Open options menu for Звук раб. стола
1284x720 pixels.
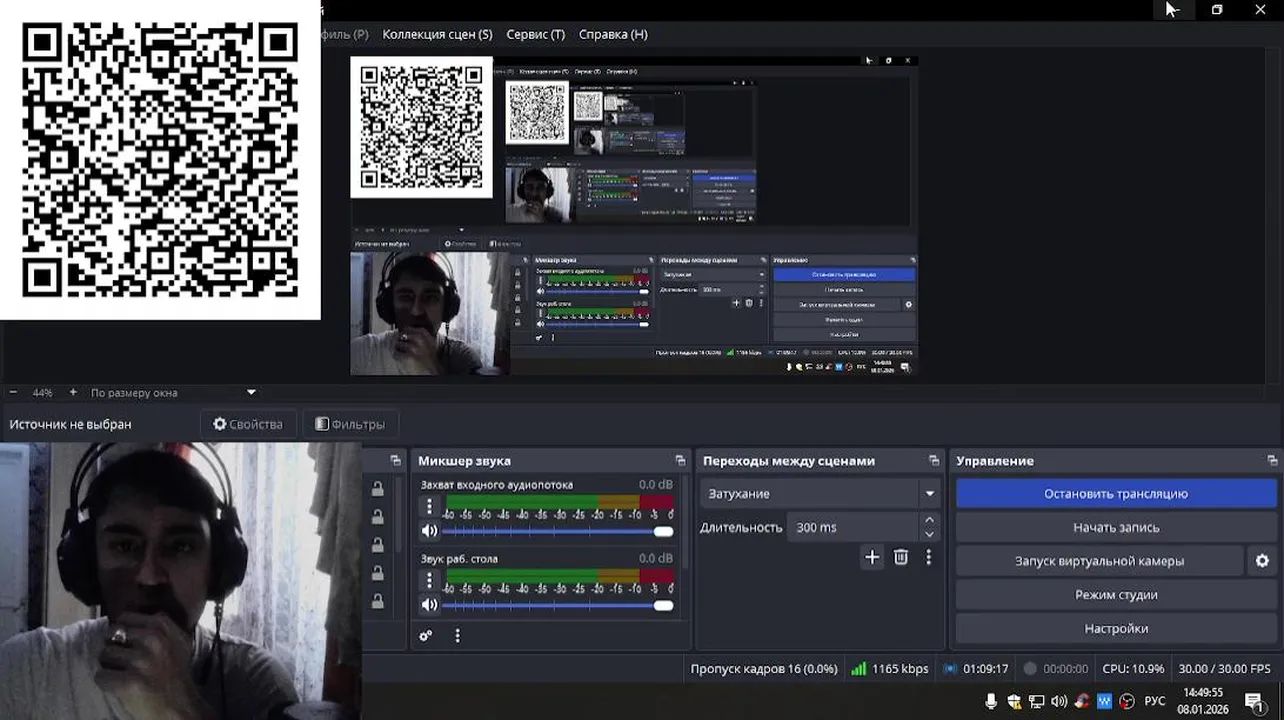click(x=429, y=580)
